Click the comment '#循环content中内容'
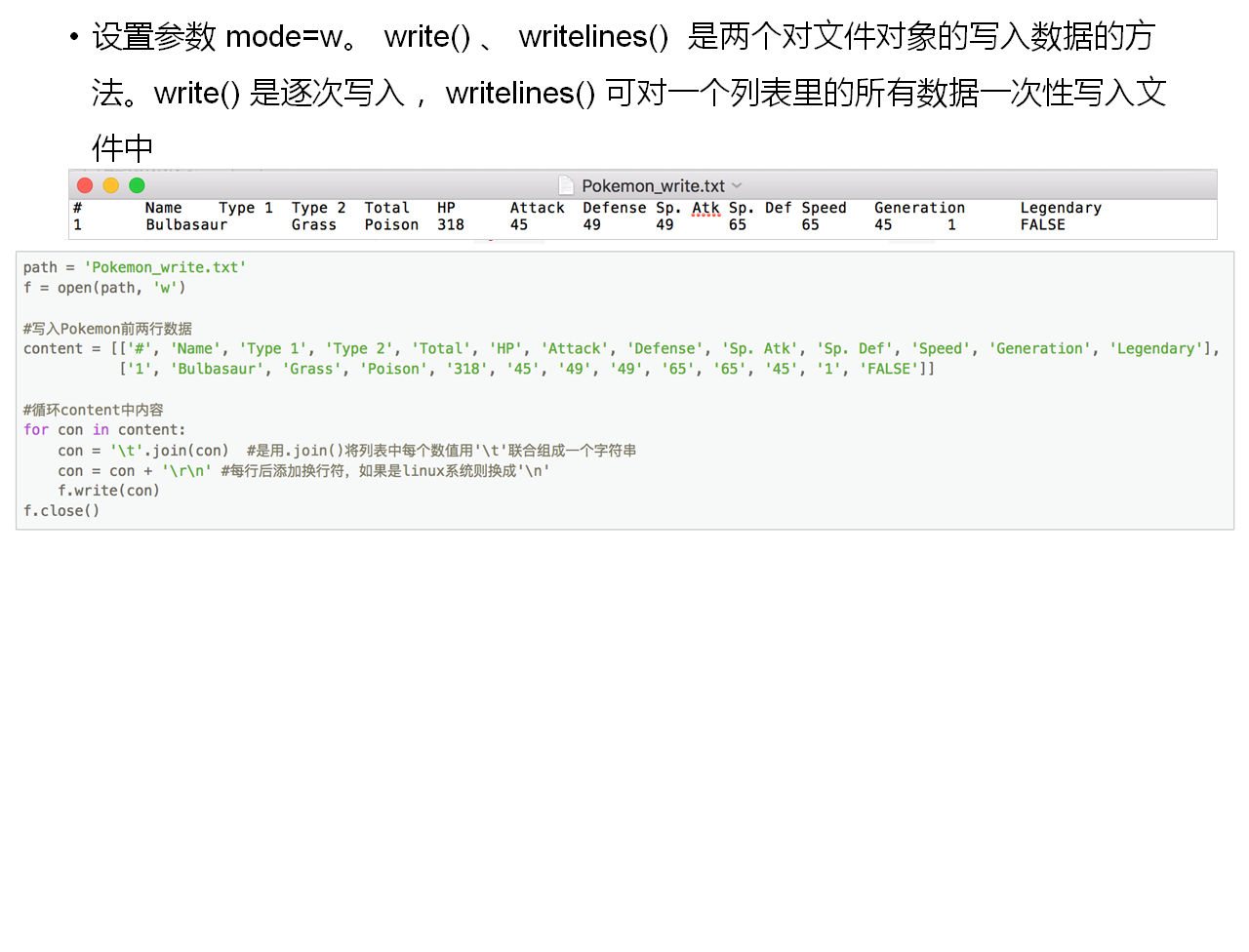1249x952 pixels. click(x=94, y=410)
